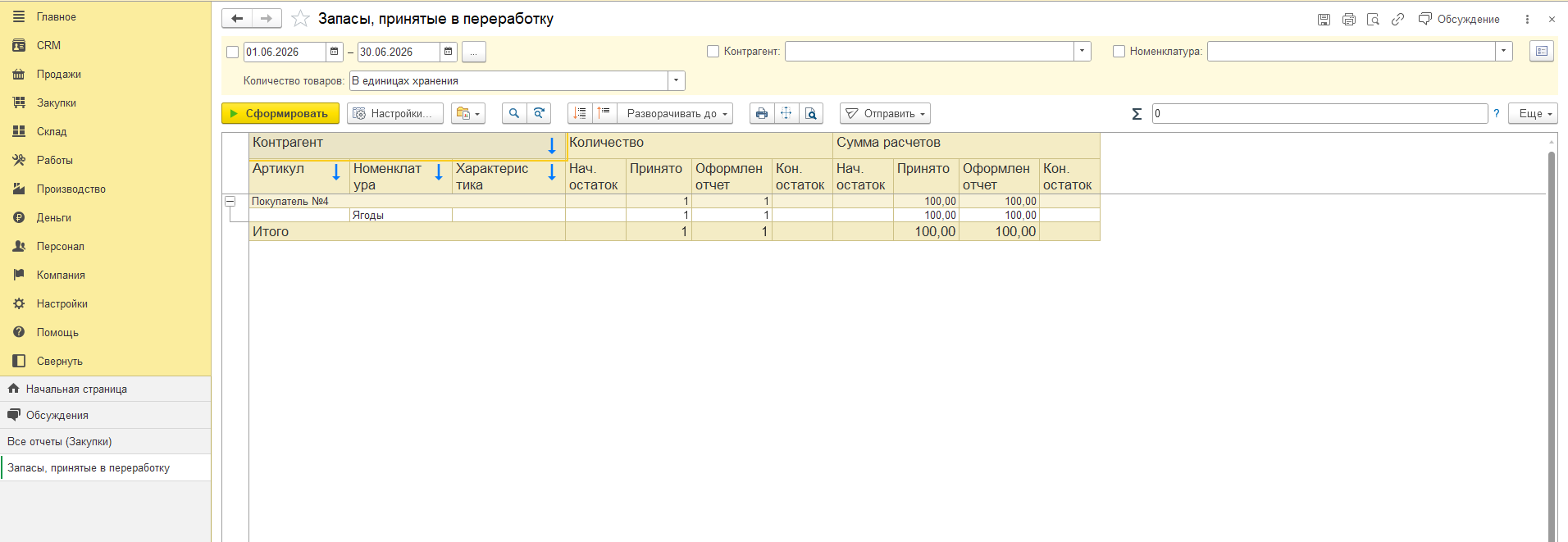Open the Производство section
This screenshot has height=542, width=1568.
tap(71, 189)
